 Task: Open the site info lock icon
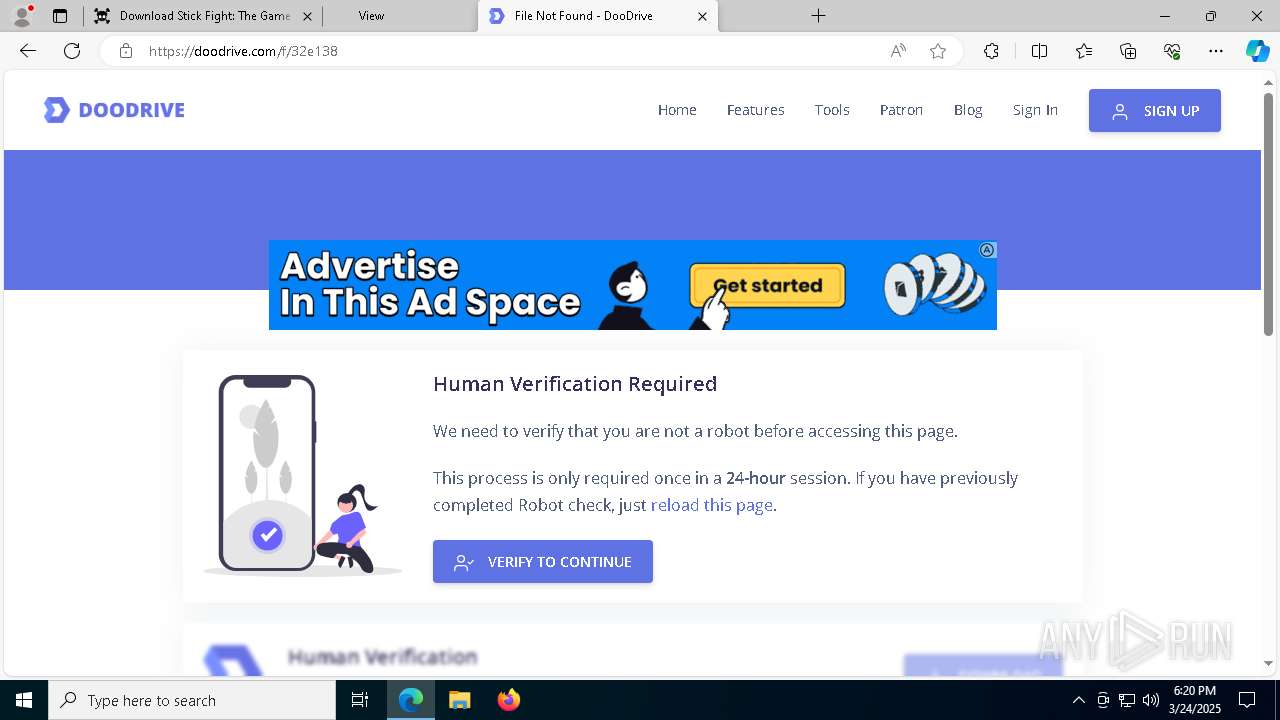coord(126,51)
